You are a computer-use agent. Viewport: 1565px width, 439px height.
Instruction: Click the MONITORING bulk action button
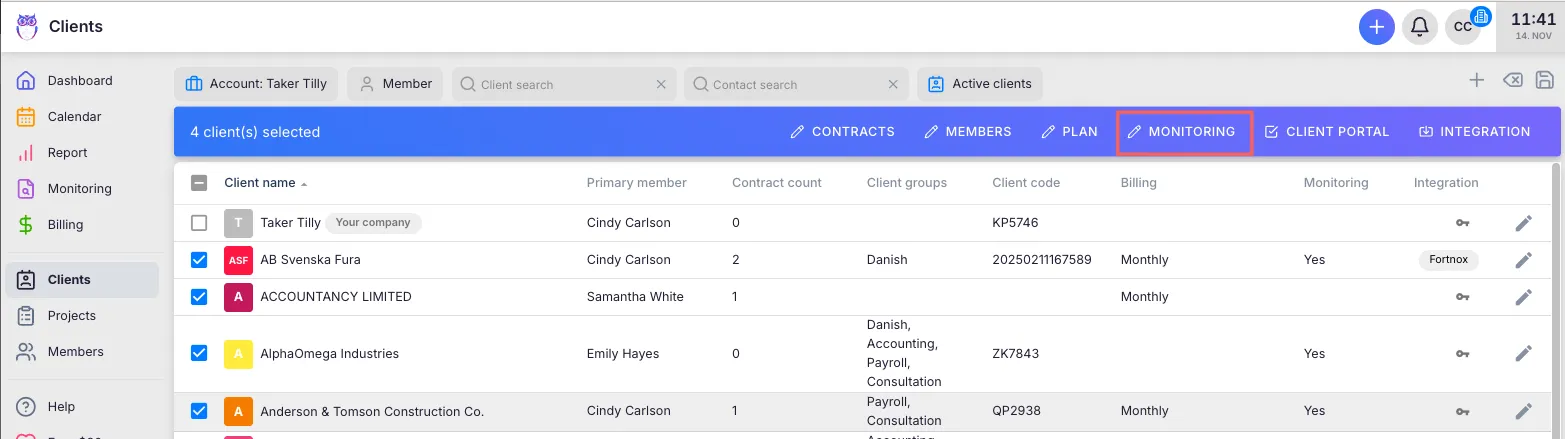pos(1183,132)
